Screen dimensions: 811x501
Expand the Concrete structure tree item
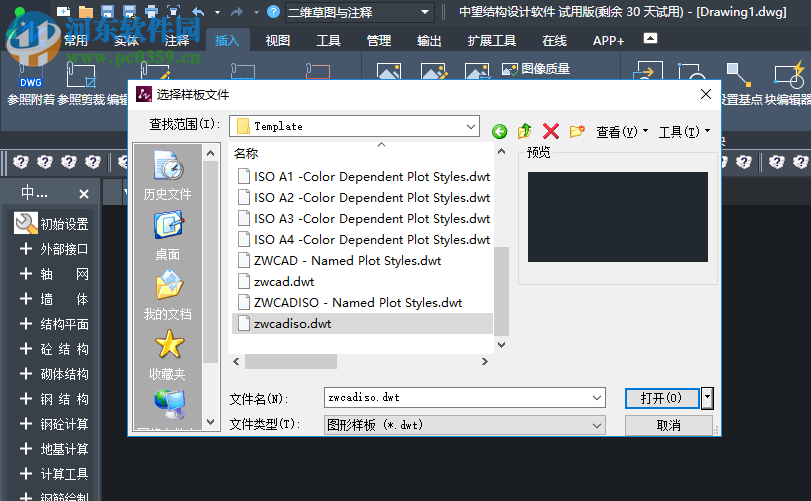tap(26, 349)
